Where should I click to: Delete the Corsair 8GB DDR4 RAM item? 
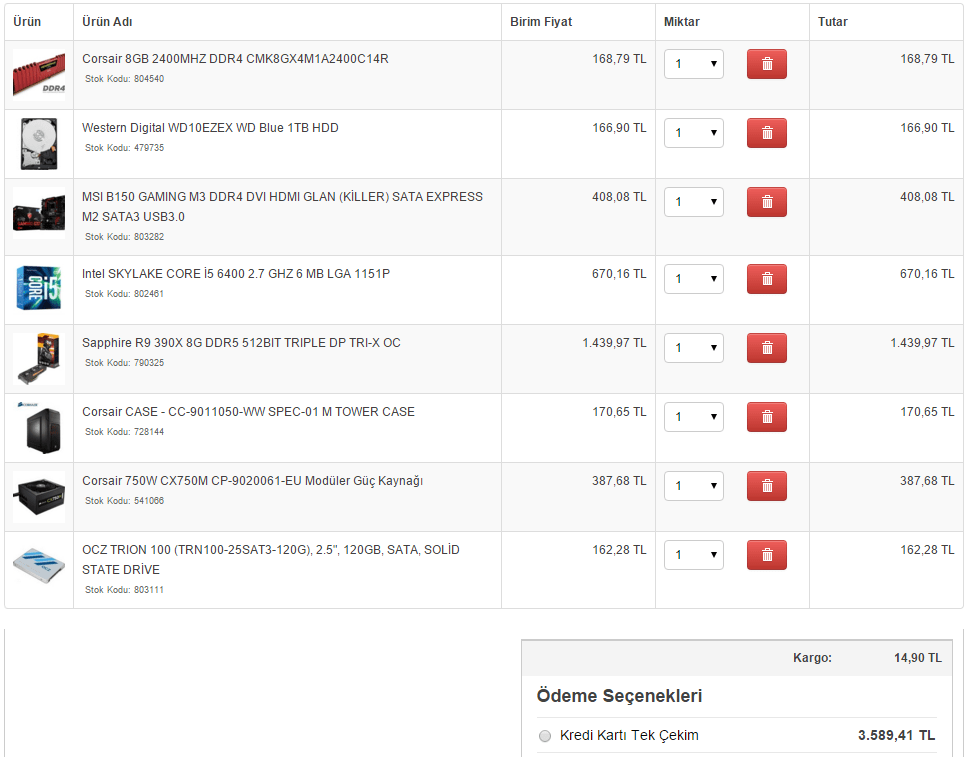pos(766,64)
